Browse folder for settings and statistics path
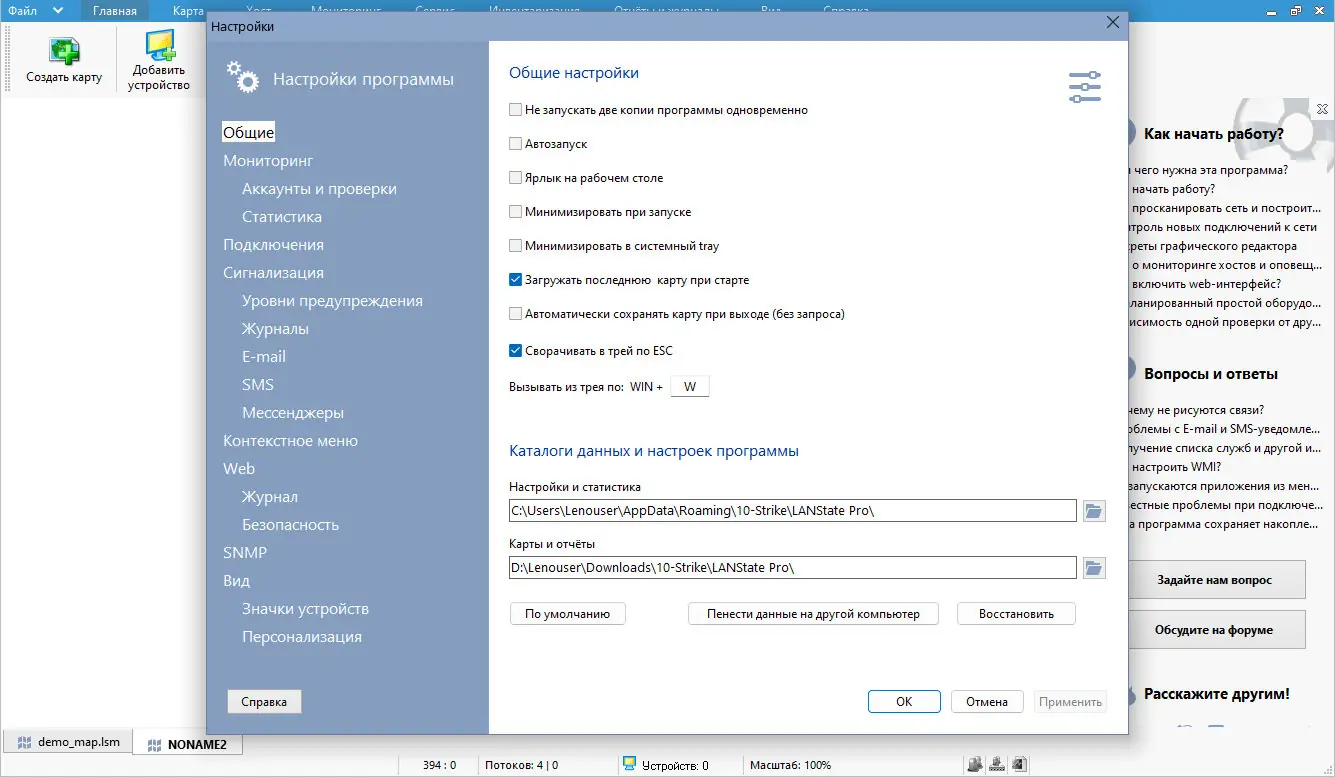This screenshot has width=1335, height=777. [1094, 511]
